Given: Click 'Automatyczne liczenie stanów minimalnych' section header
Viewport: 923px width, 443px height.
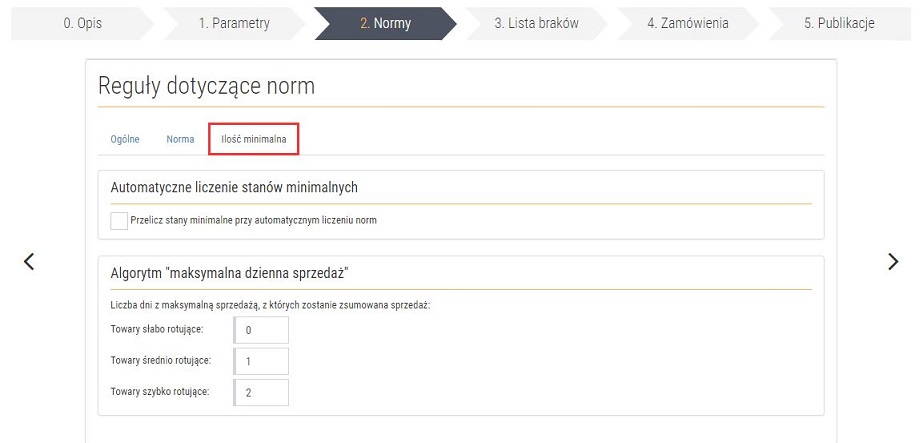Looking at the screenshot, I should point(234,187).
